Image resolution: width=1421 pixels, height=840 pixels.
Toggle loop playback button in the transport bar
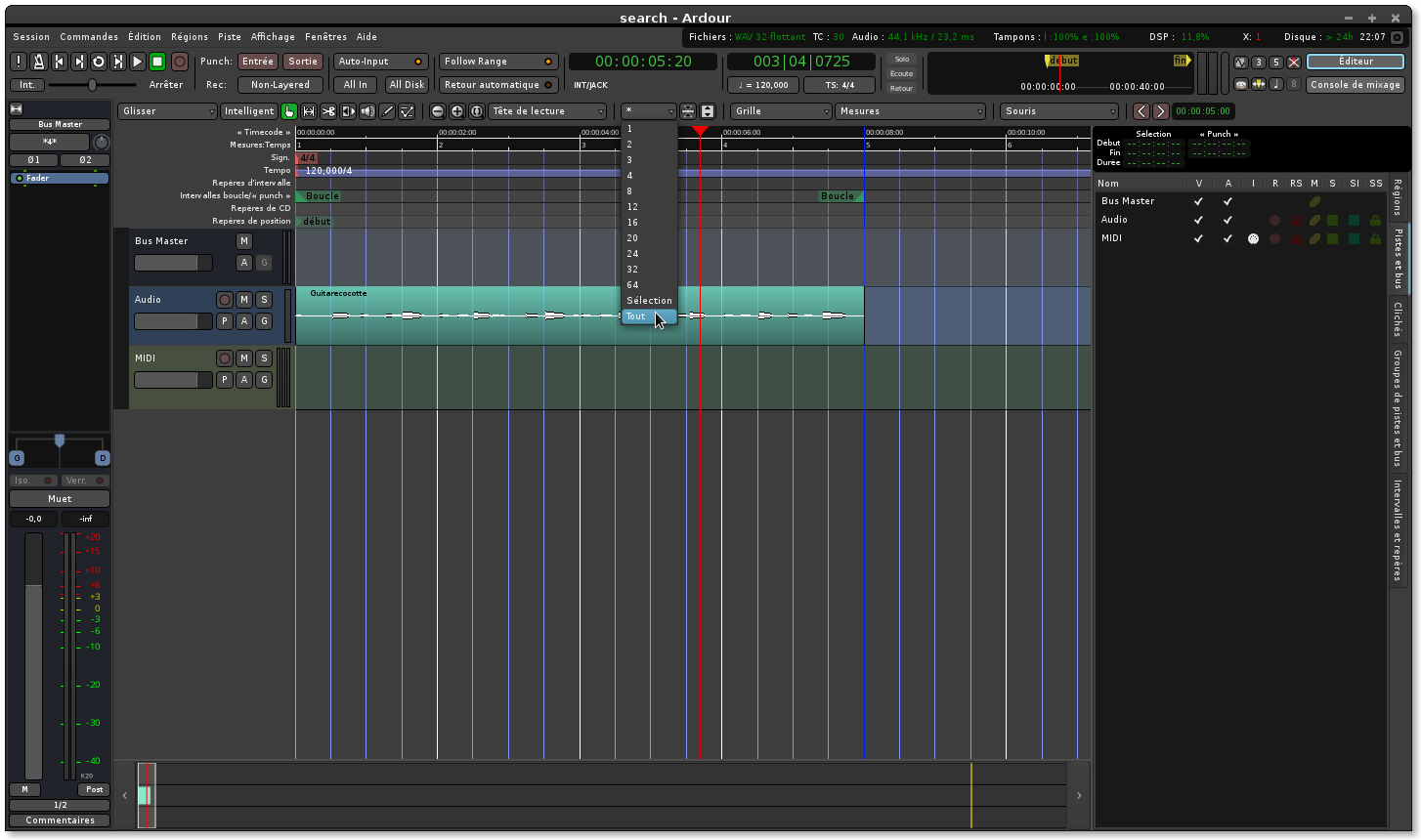[x=99, y=62]
